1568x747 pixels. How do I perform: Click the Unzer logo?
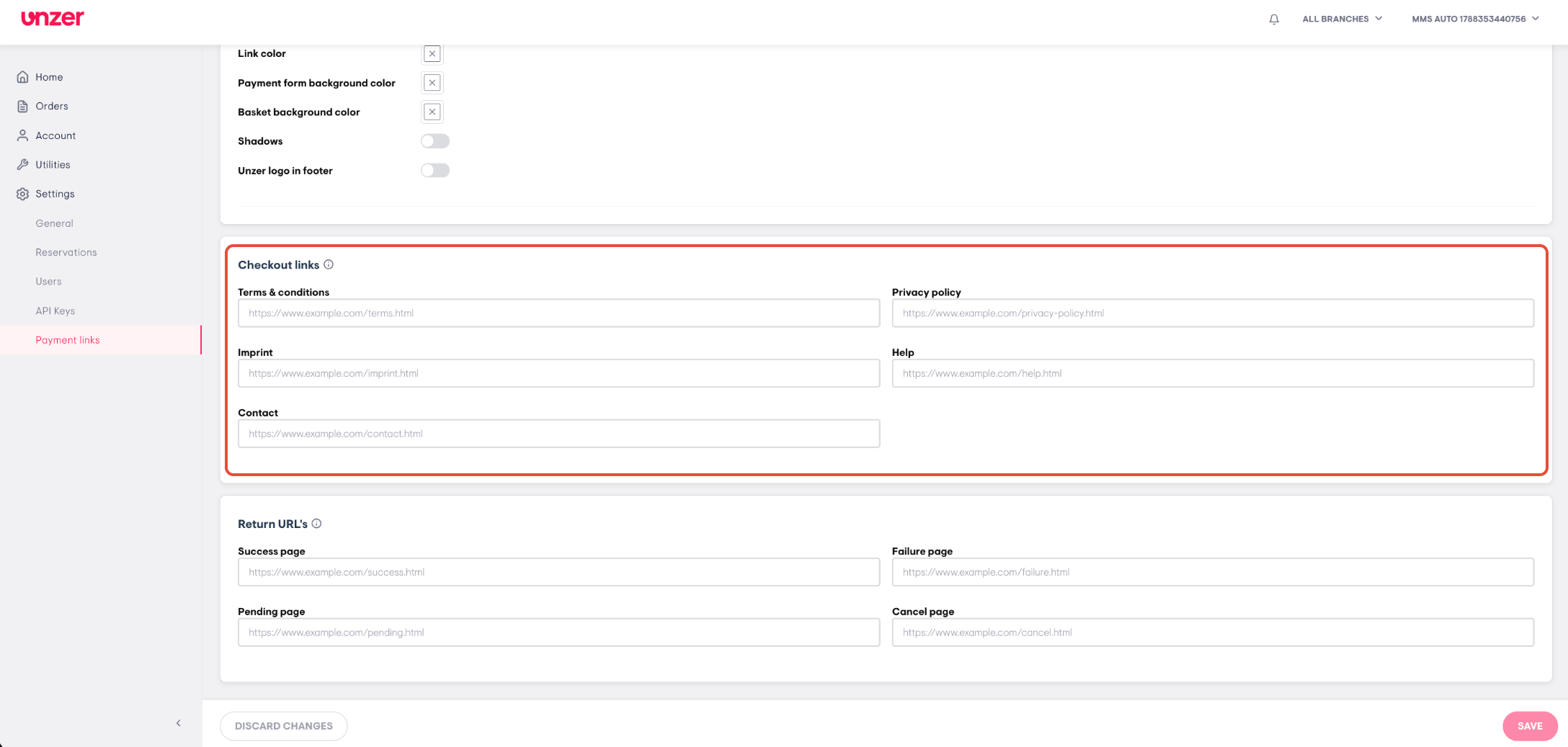coord(53,19)
